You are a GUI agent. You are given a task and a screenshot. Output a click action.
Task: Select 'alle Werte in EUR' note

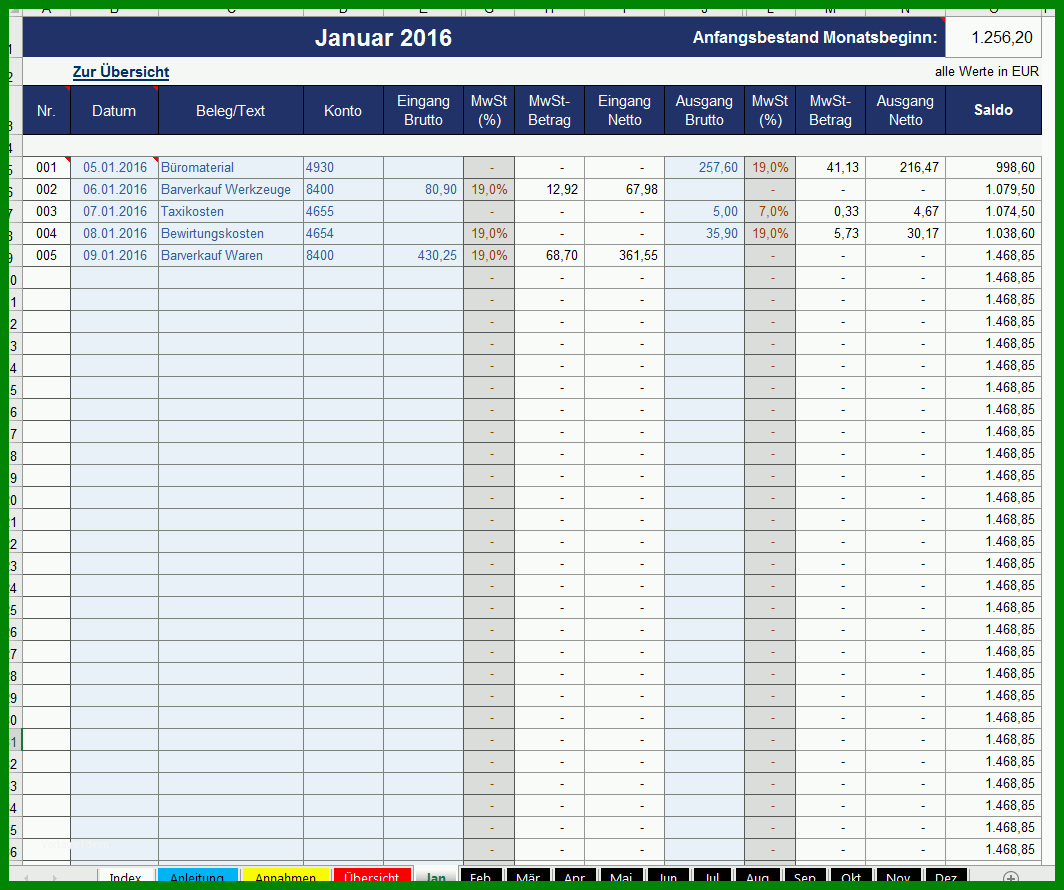click(987, 71)
